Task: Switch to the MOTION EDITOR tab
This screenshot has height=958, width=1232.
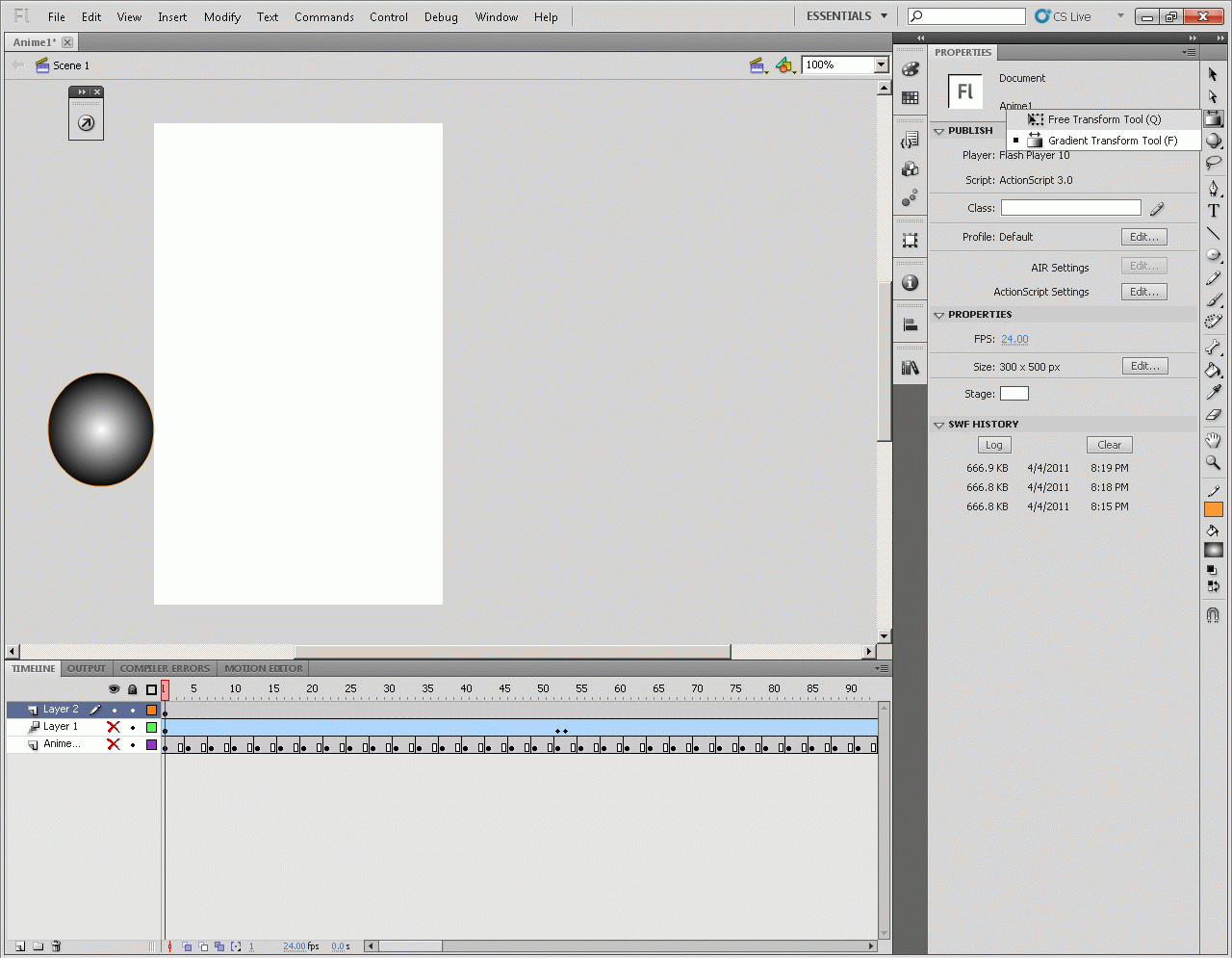Action: (264, 668)
